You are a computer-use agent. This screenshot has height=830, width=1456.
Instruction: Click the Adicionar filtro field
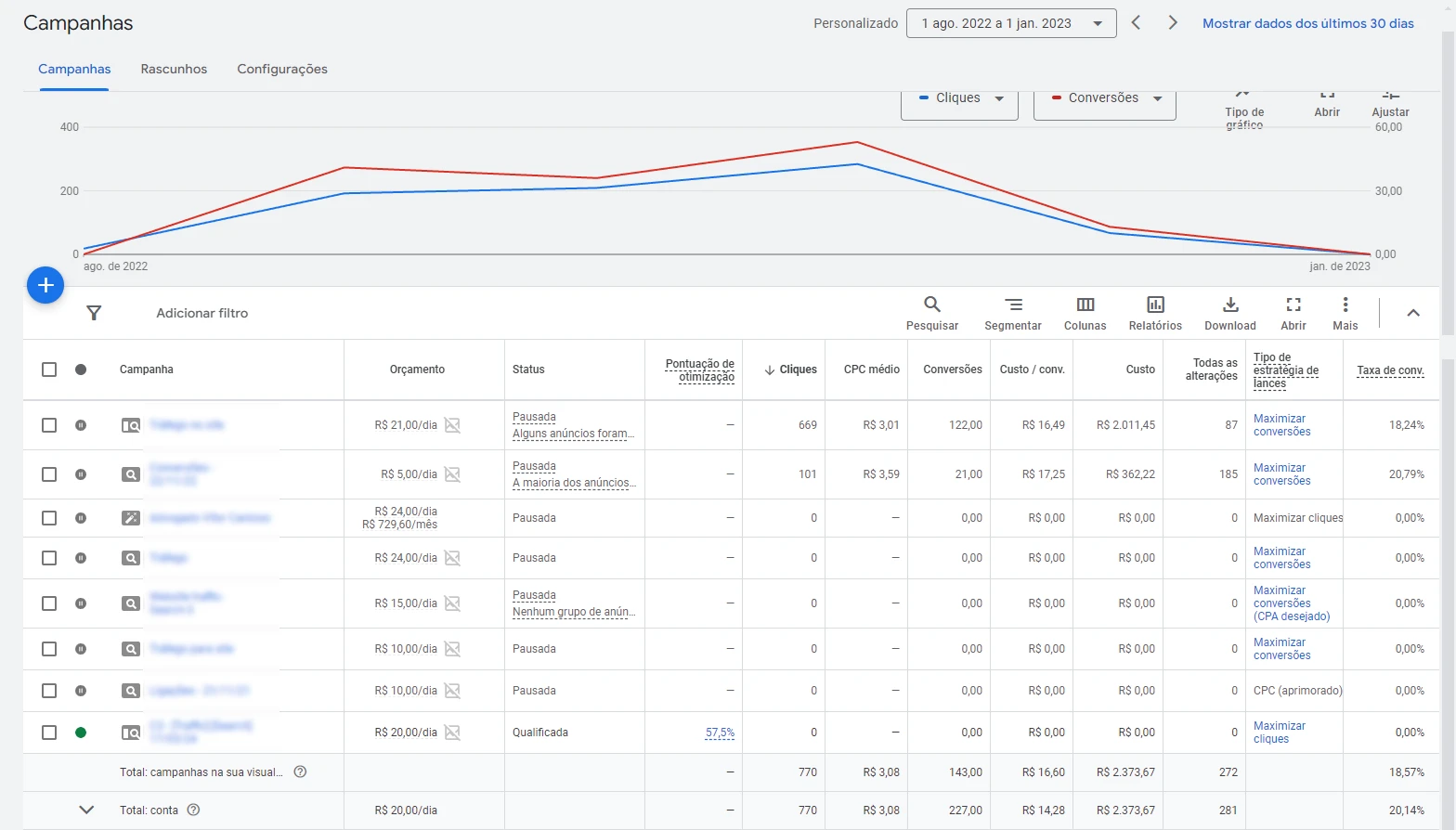coord(202,313)
